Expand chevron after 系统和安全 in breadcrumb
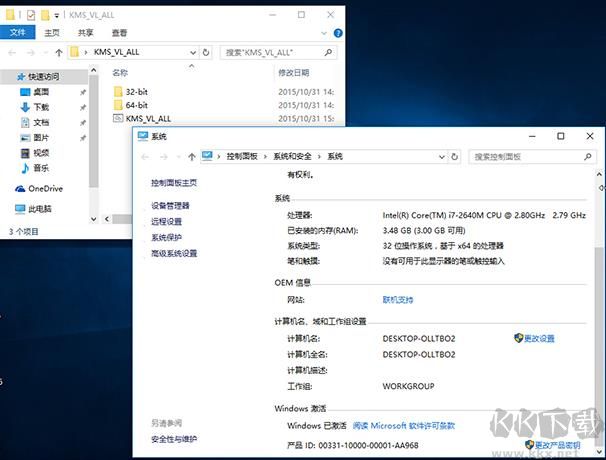Viewport: 606px width, 460px height. 319,157
